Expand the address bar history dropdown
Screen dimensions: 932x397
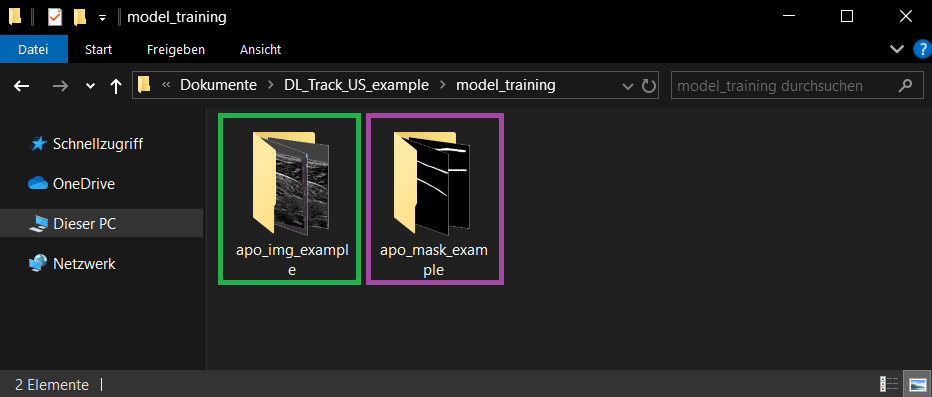click(x=627, y=86)
